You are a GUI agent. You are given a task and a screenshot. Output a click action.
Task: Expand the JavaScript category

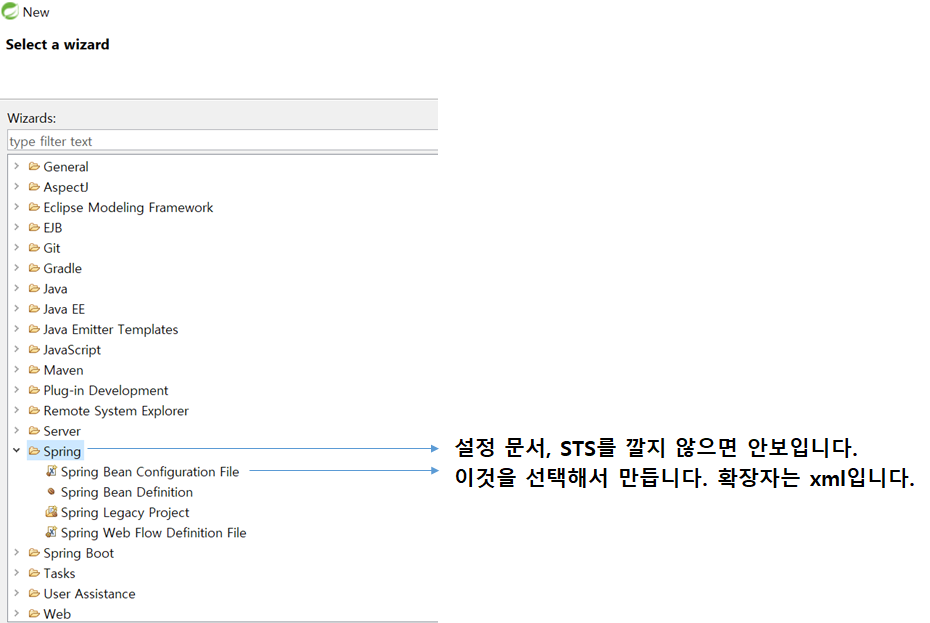pos(17,349)
